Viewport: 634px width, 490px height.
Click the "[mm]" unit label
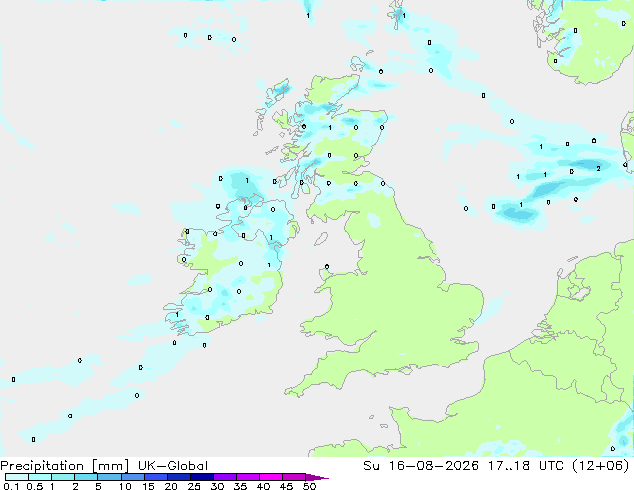click(x=110, y=466)
